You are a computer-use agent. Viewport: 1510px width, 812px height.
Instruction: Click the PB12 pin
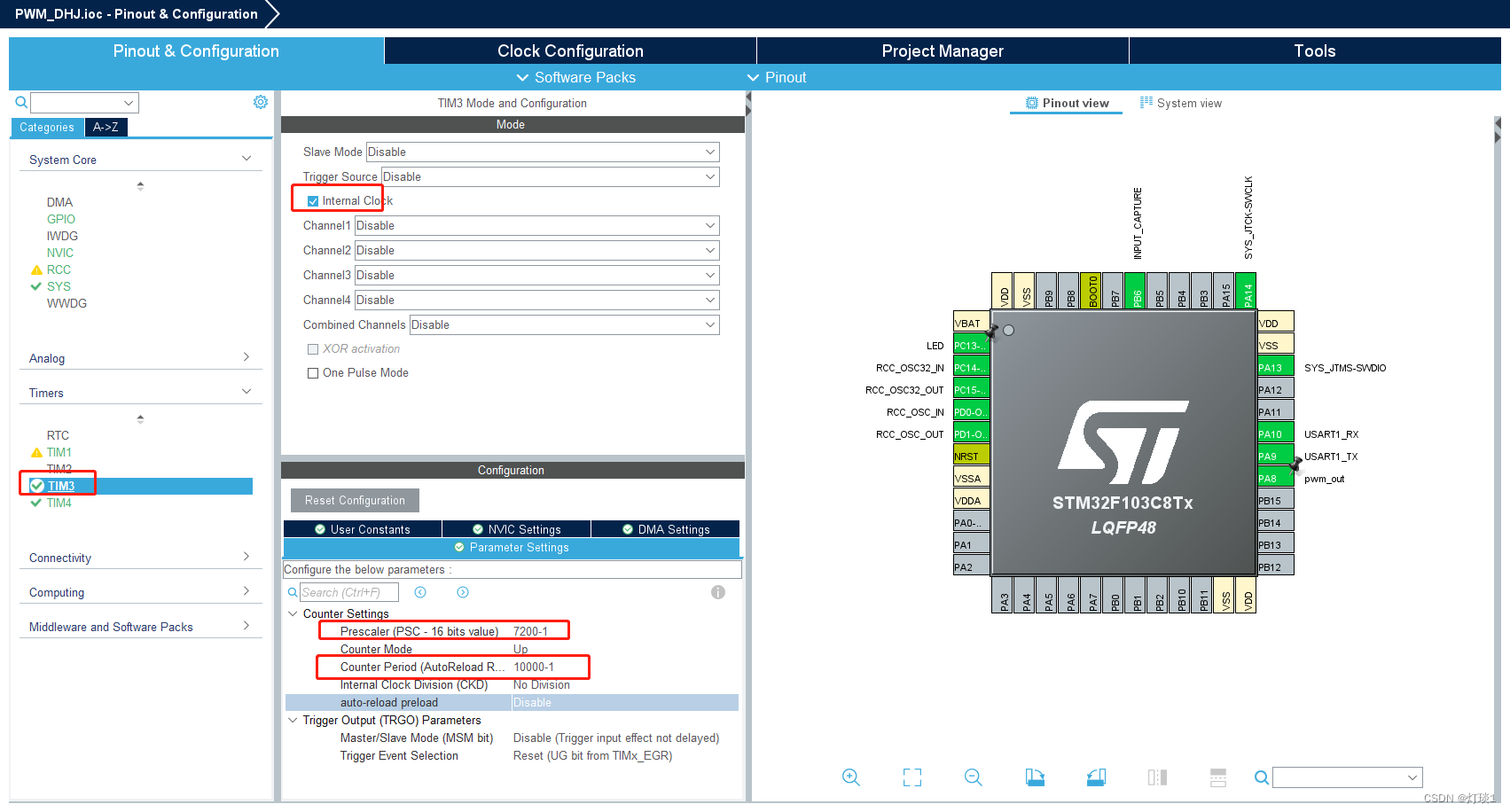click(1275, 567)
